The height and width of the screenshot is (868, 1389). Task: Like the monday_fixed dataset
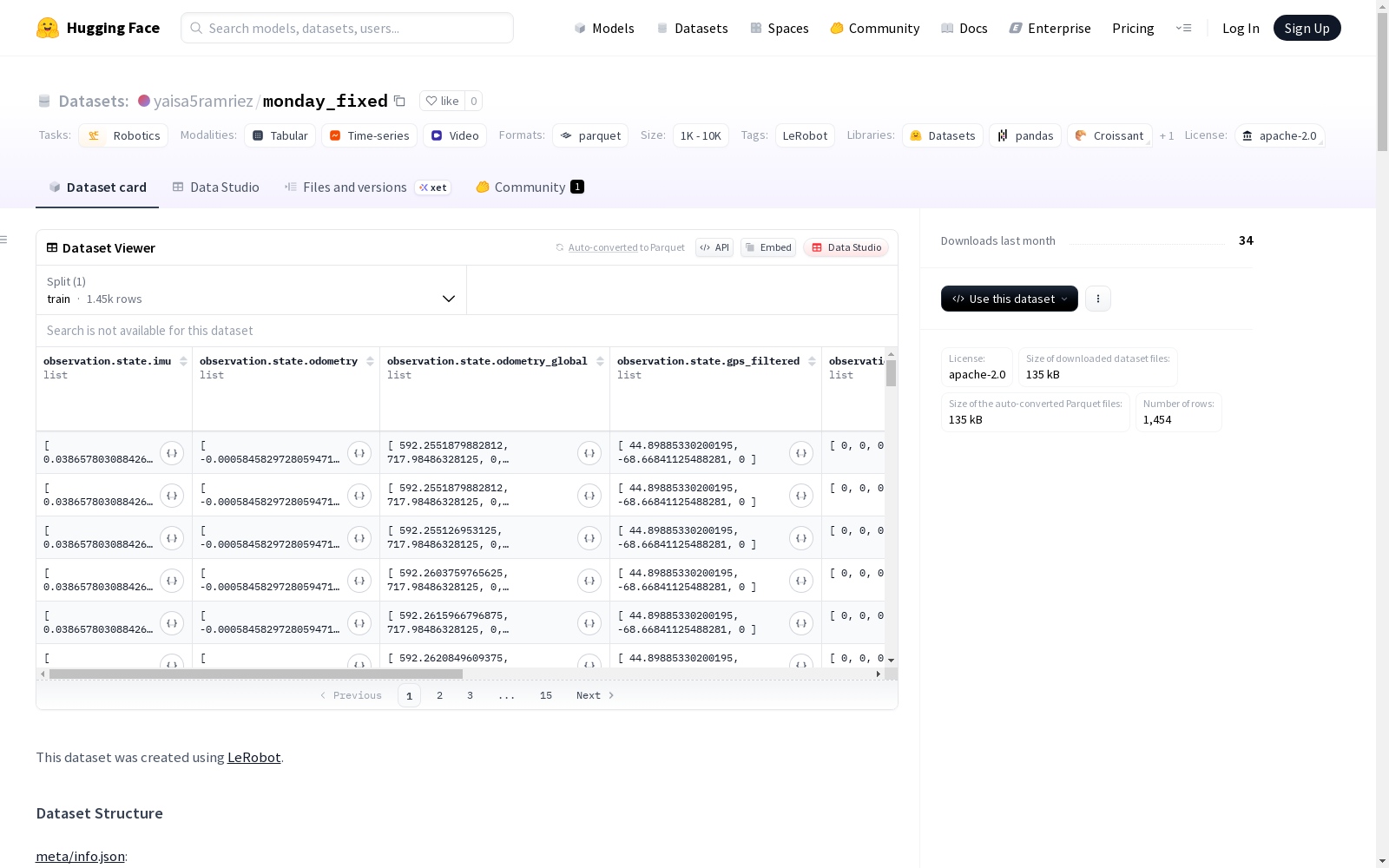[x=443, y=101]
